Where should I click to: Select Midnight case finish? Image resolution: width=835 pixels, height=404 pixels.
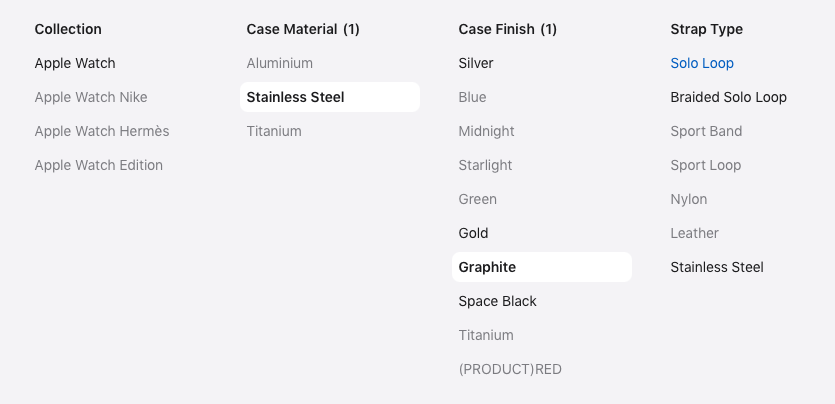pyautogui.click(x=487, y=131)
